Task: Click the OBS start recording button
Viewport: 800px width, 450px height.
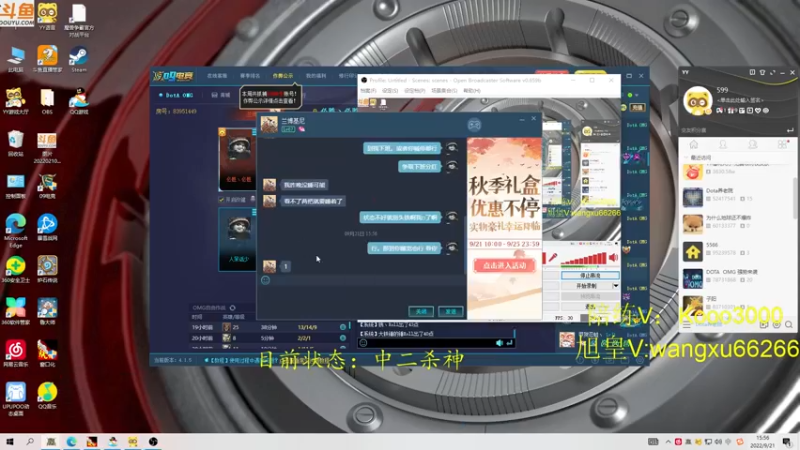Action: coord(586,286)
